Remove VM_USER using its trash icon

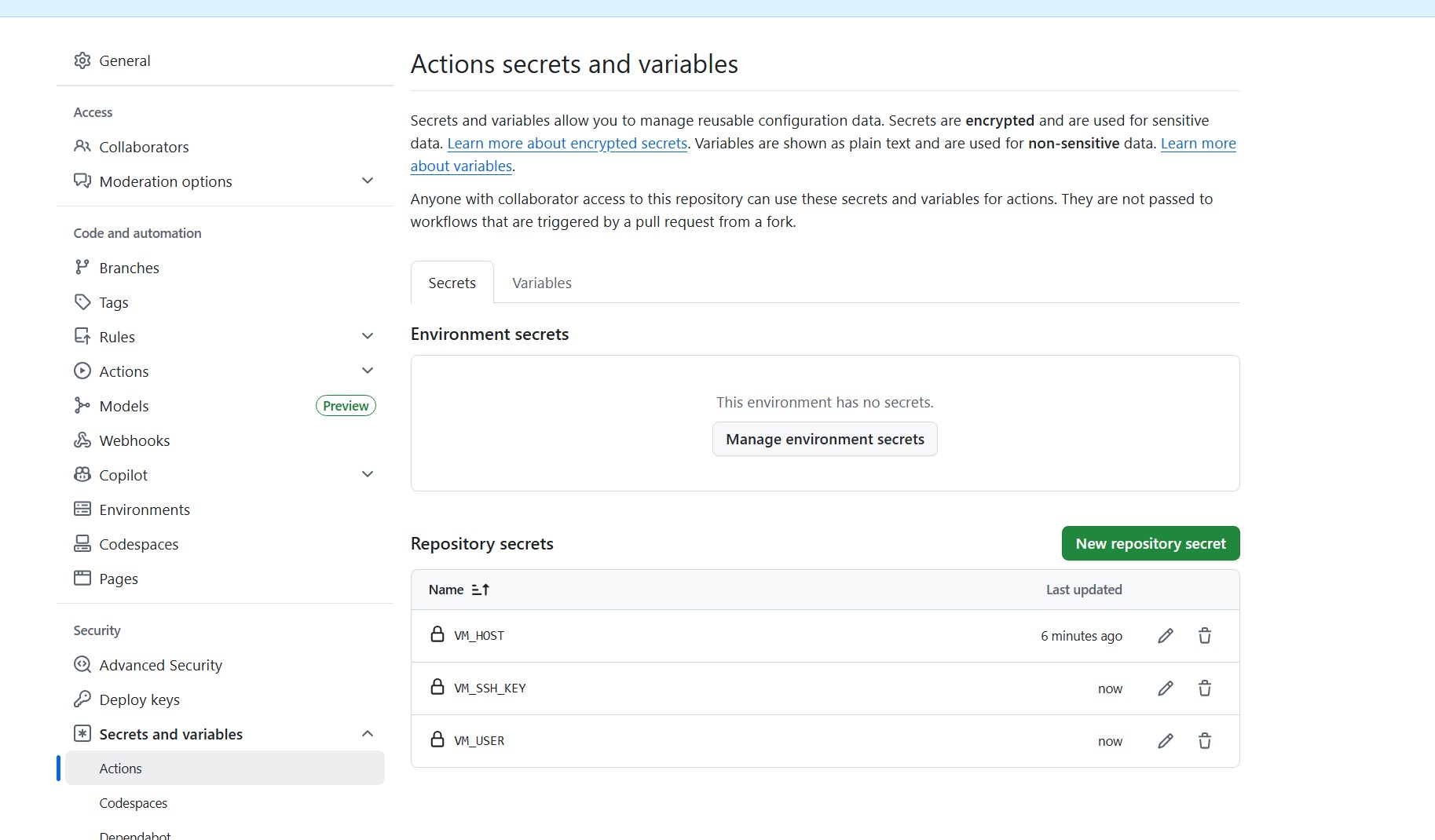[x=1205, y=741]
